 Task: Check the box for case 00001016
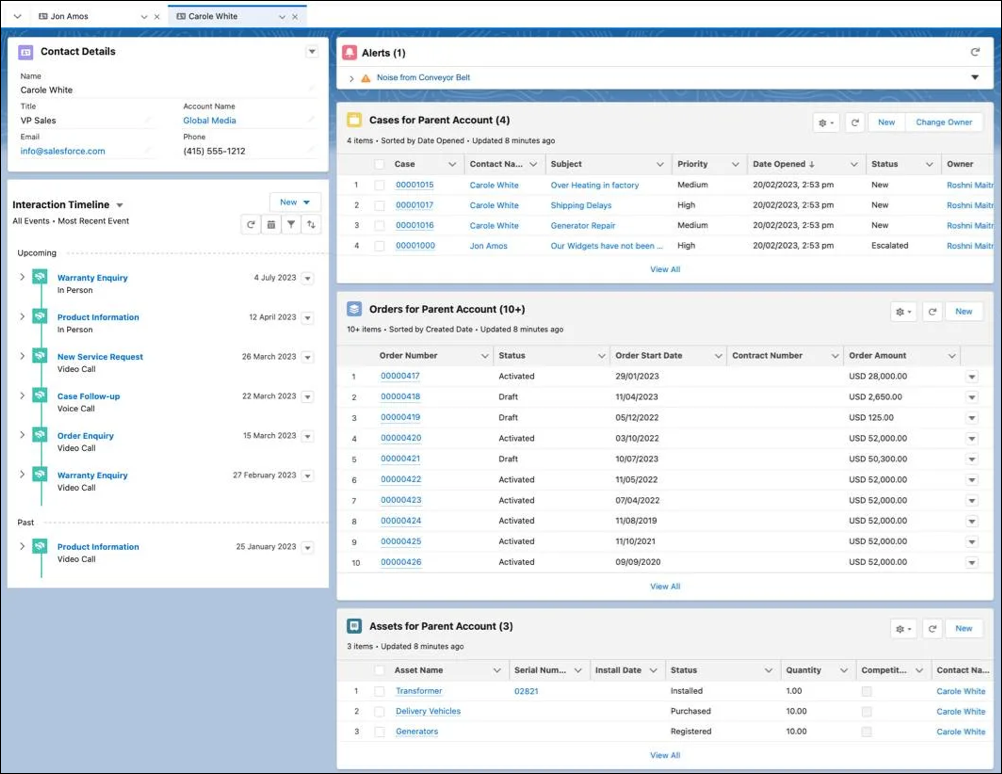[x=380, y=226]
